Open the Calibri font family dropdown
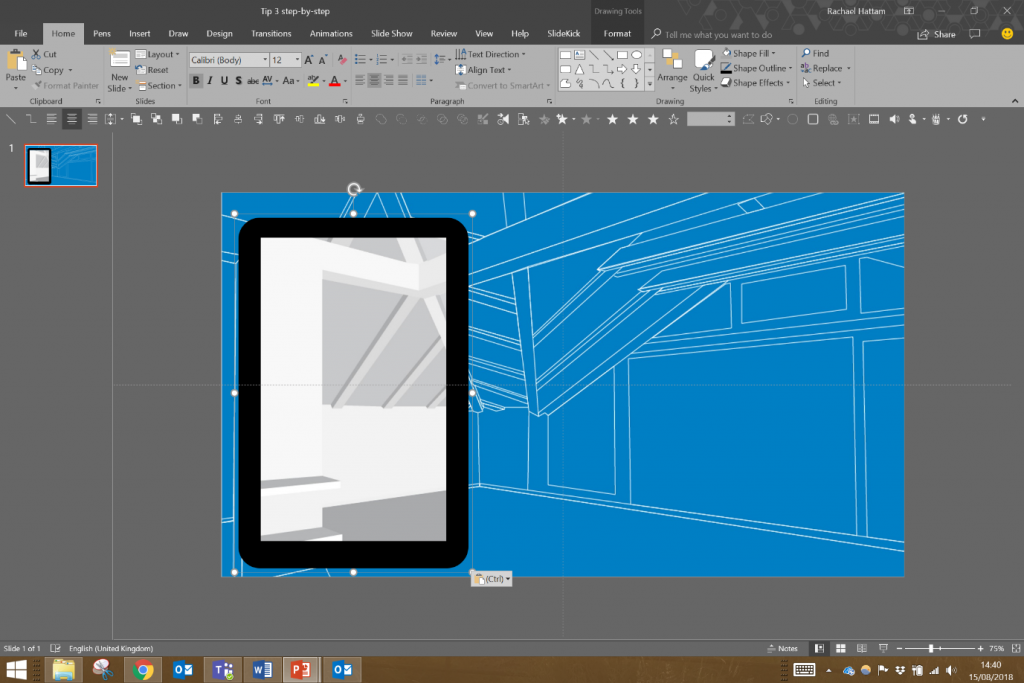 pos(267,58)
